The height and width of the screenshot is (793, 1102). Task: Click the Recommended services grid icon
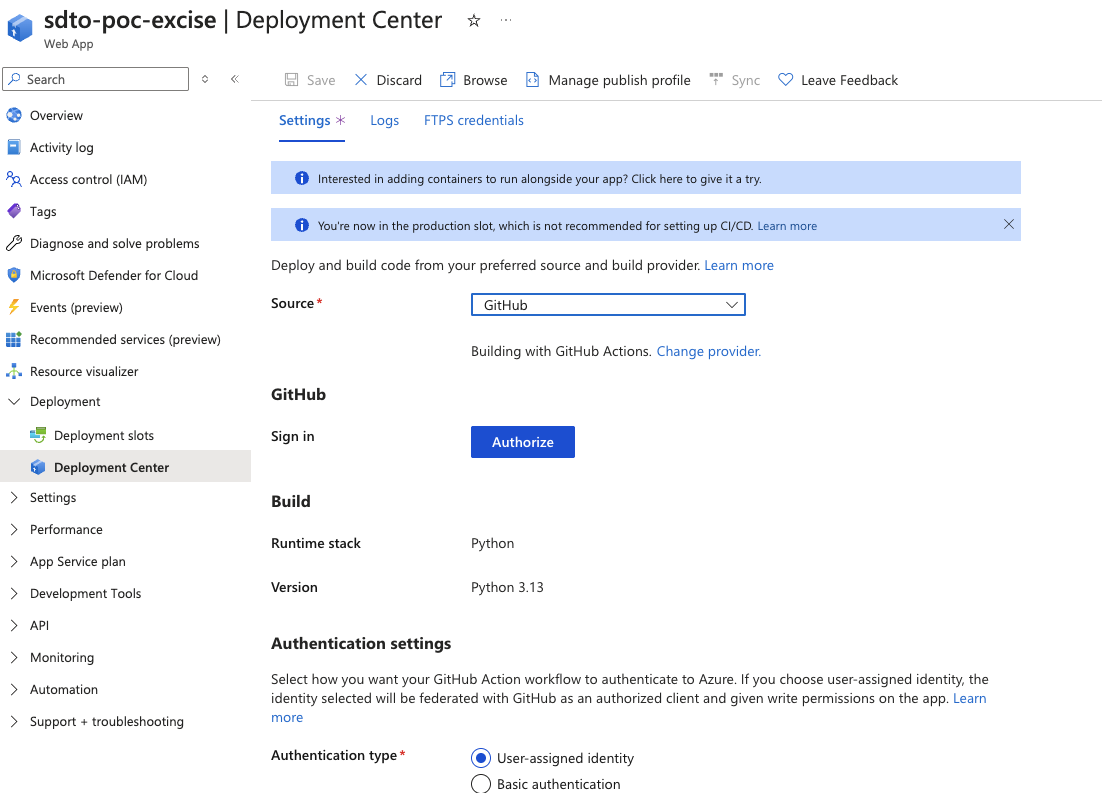(13, 339)
